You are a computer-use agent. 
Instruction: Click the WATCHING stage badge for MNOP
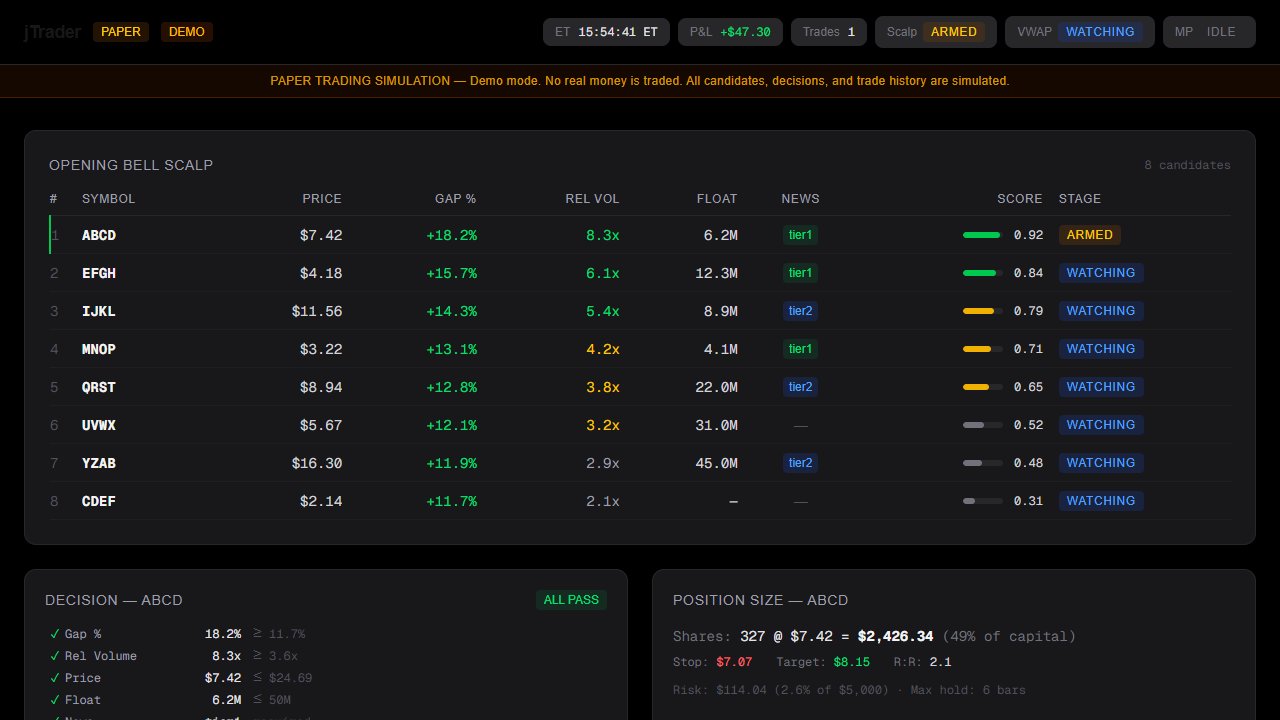click(x=1101, y=349)
